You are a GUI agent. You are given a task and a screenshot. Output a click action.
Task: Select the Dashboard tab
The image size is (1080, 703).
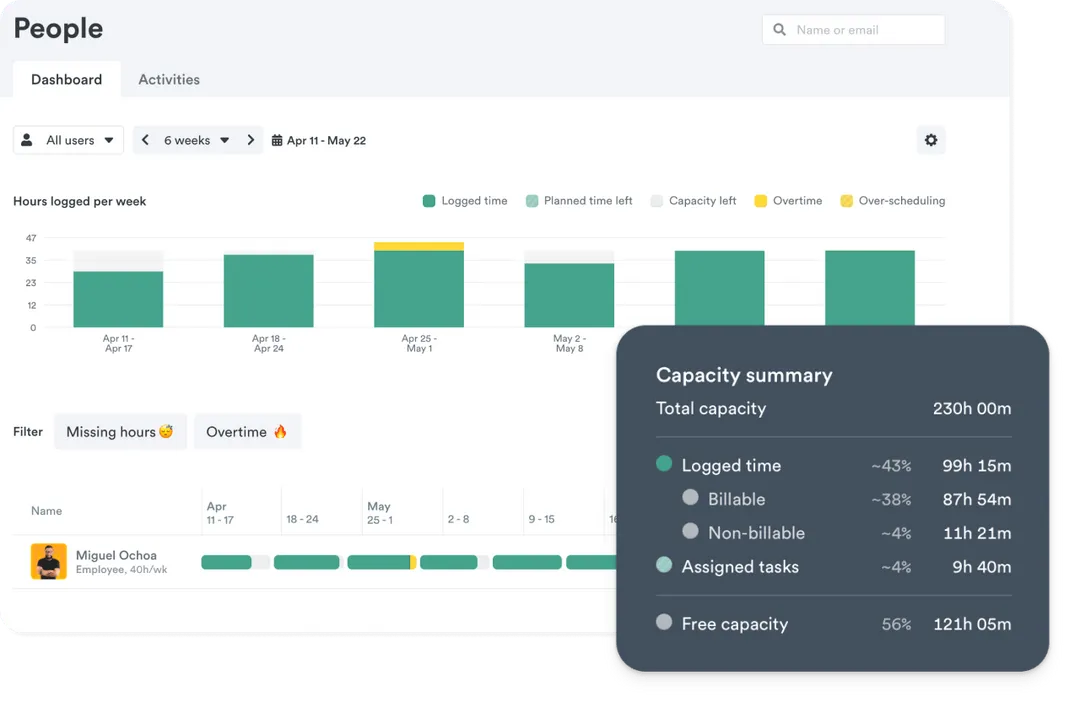[x=66, y=80]
